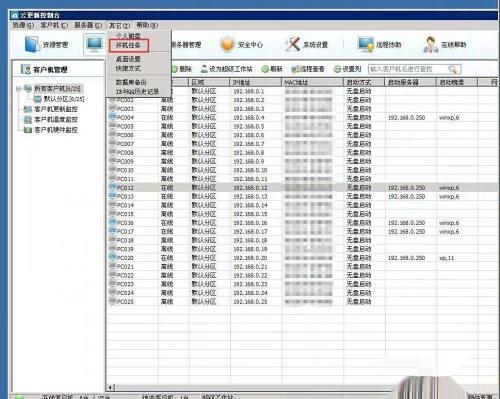Click the 远程查看 icon
The height and width of the screenshot is (399, 500).
tap(295, 69)
